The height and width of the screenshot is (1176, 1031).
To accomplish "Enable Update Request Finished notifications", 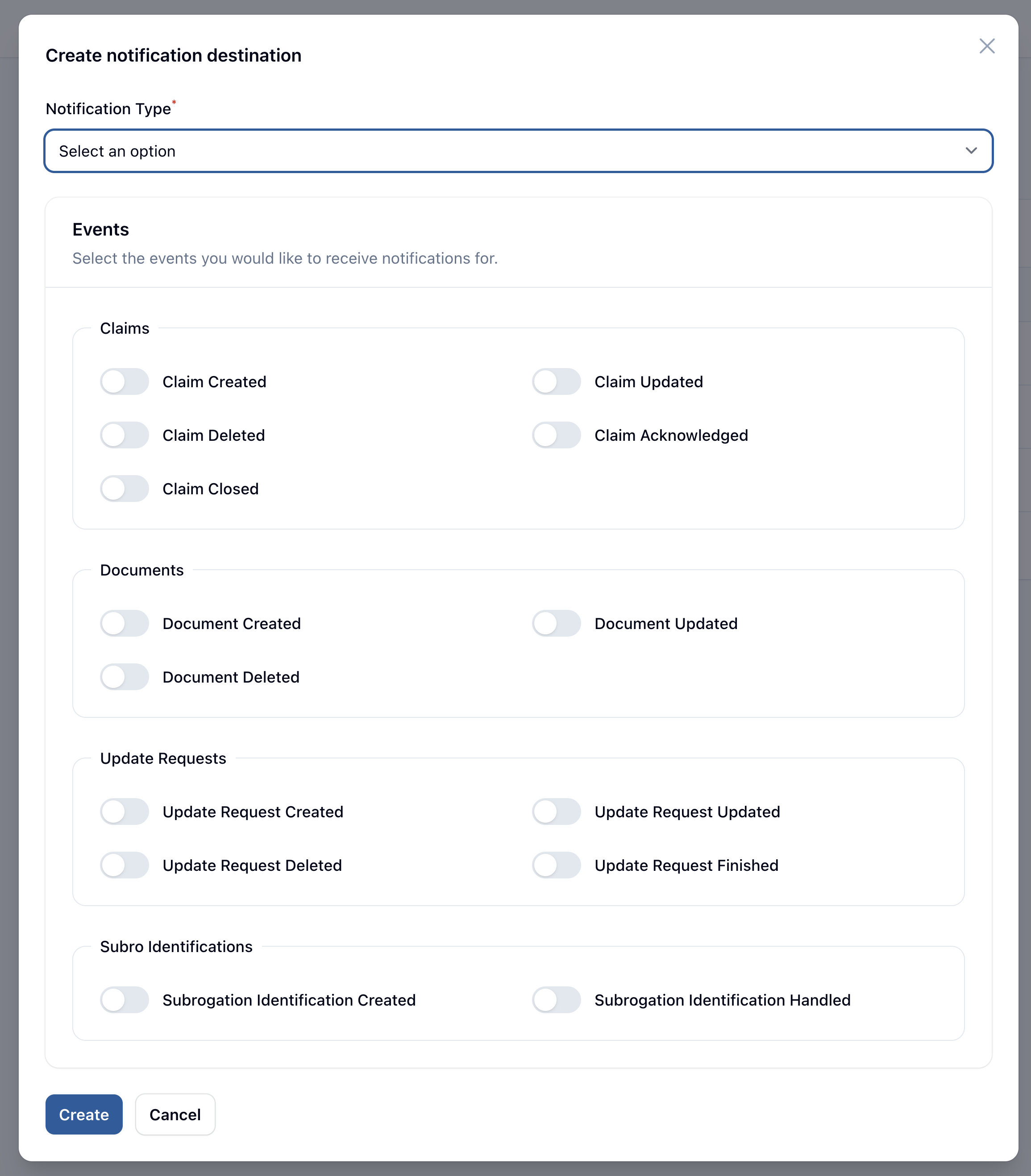I will click(556, 865).
